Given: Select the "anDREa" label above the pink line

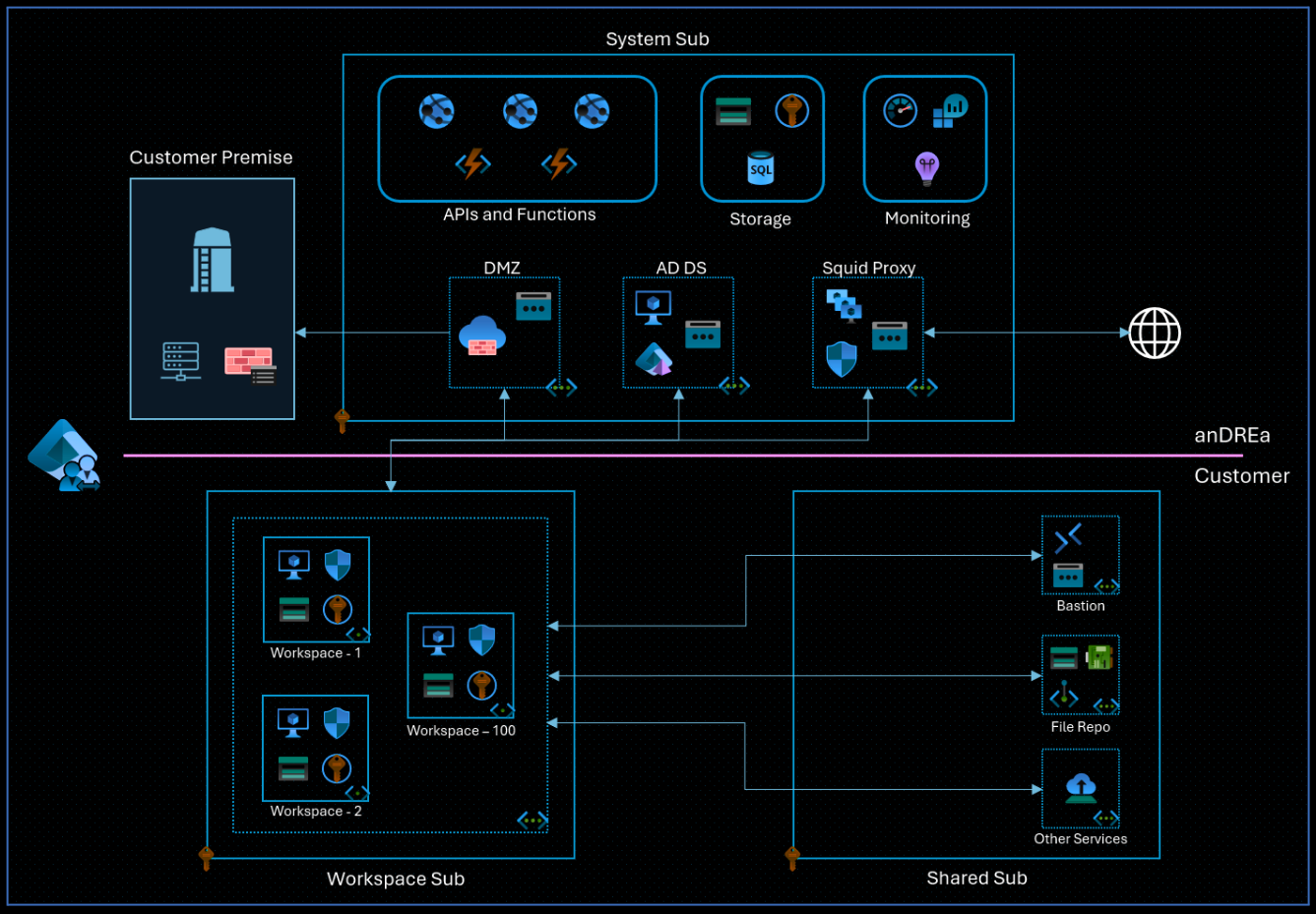Looking at the screenshot, I should coord(1232,435).
